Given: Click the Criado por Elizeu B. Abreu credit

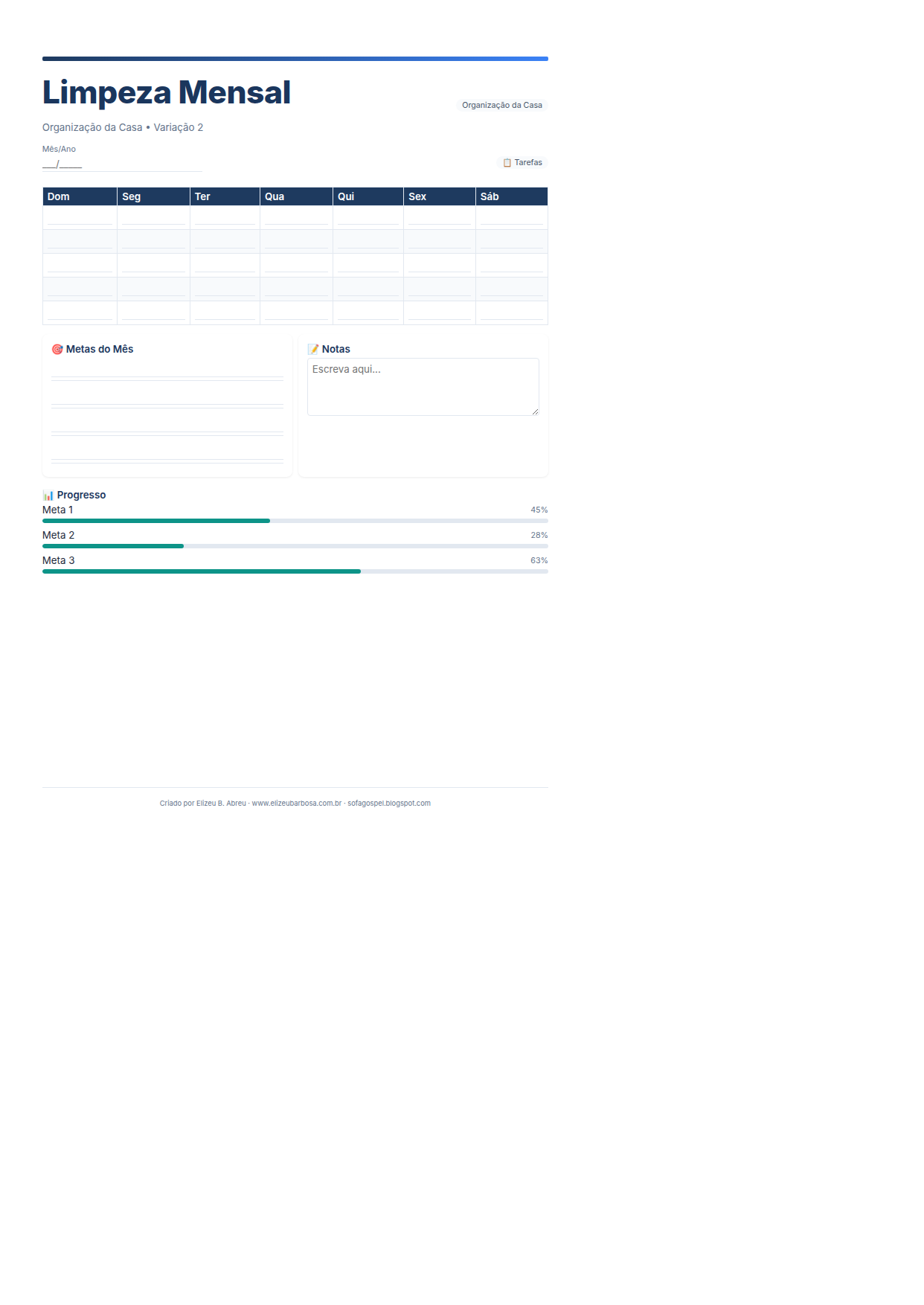Looking at the screenshot, I should pyautogui.click(x=203, y=803).
